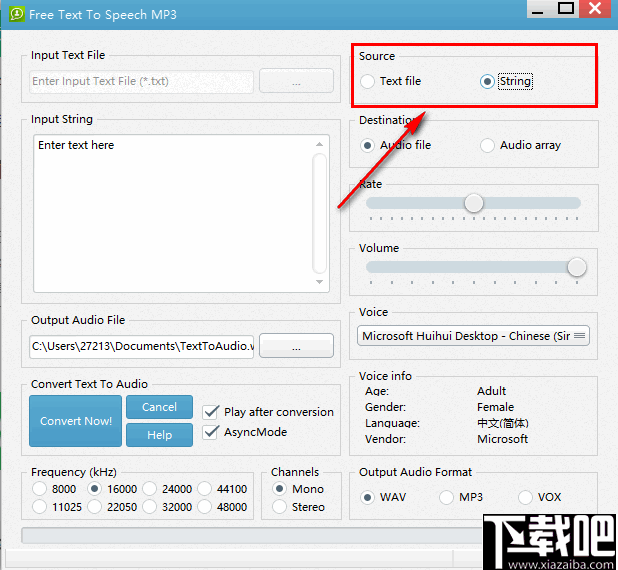Click the text area scroll down arrow
Viewport: 618px width, 570px height.
320,282
